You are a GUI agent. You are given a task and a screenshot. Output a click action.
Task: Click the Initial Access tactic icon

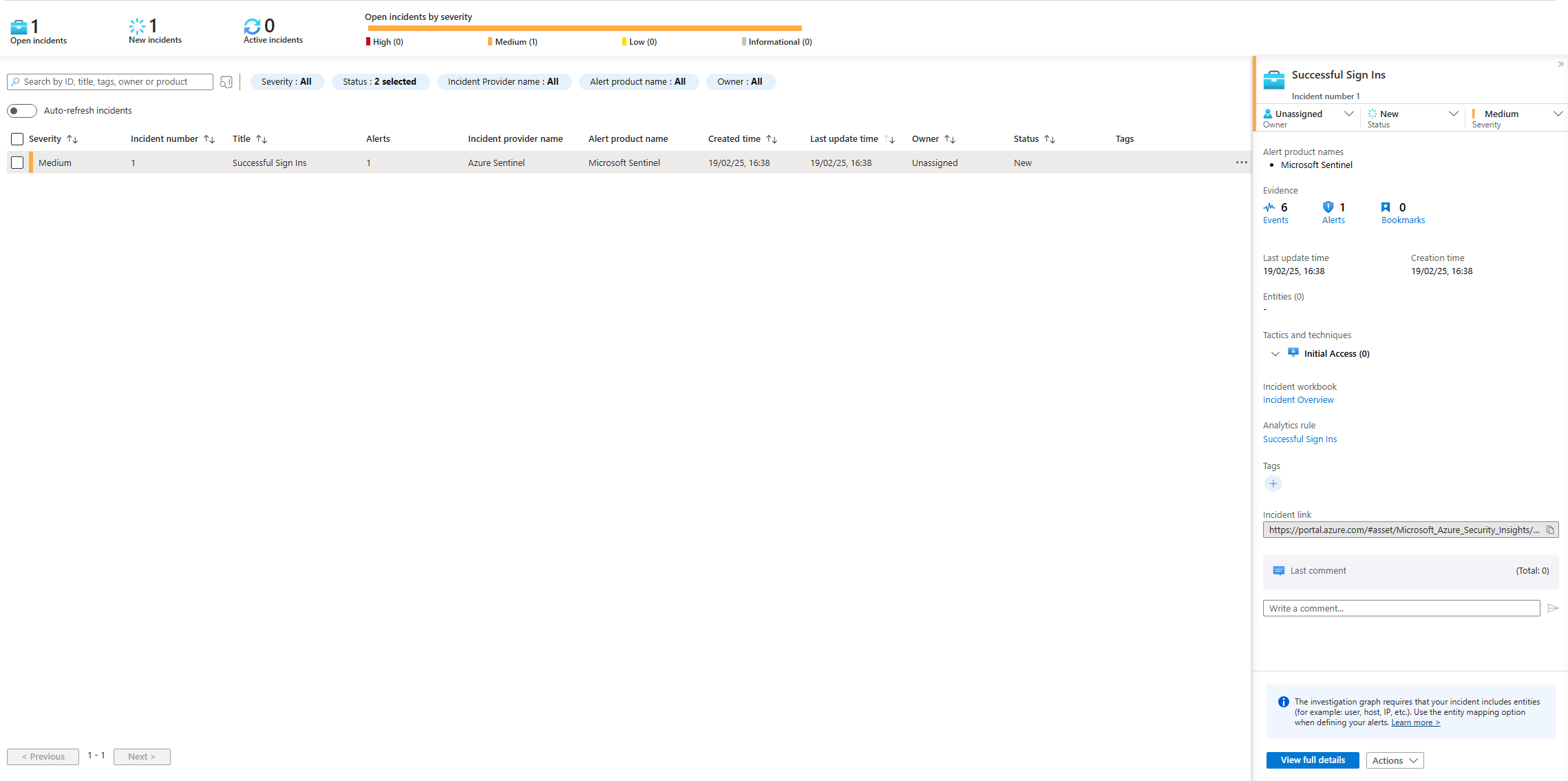point(1293,353)
